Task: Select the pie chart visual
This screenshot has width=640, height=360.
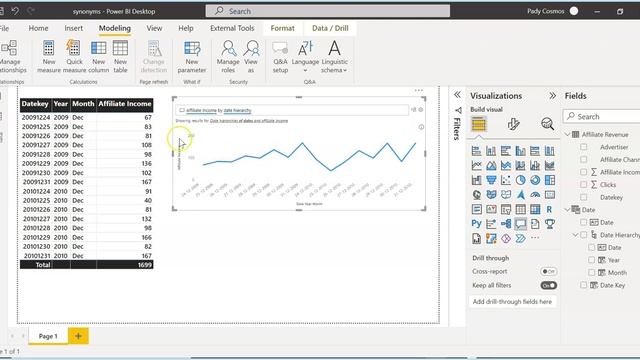Action: 520,180
